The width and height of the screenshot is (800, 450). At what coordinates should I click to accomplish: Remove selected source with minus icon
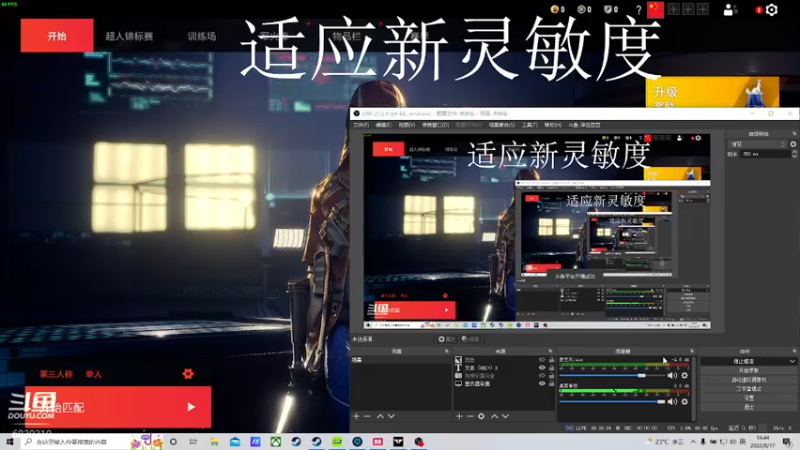(x=470, y=416)
